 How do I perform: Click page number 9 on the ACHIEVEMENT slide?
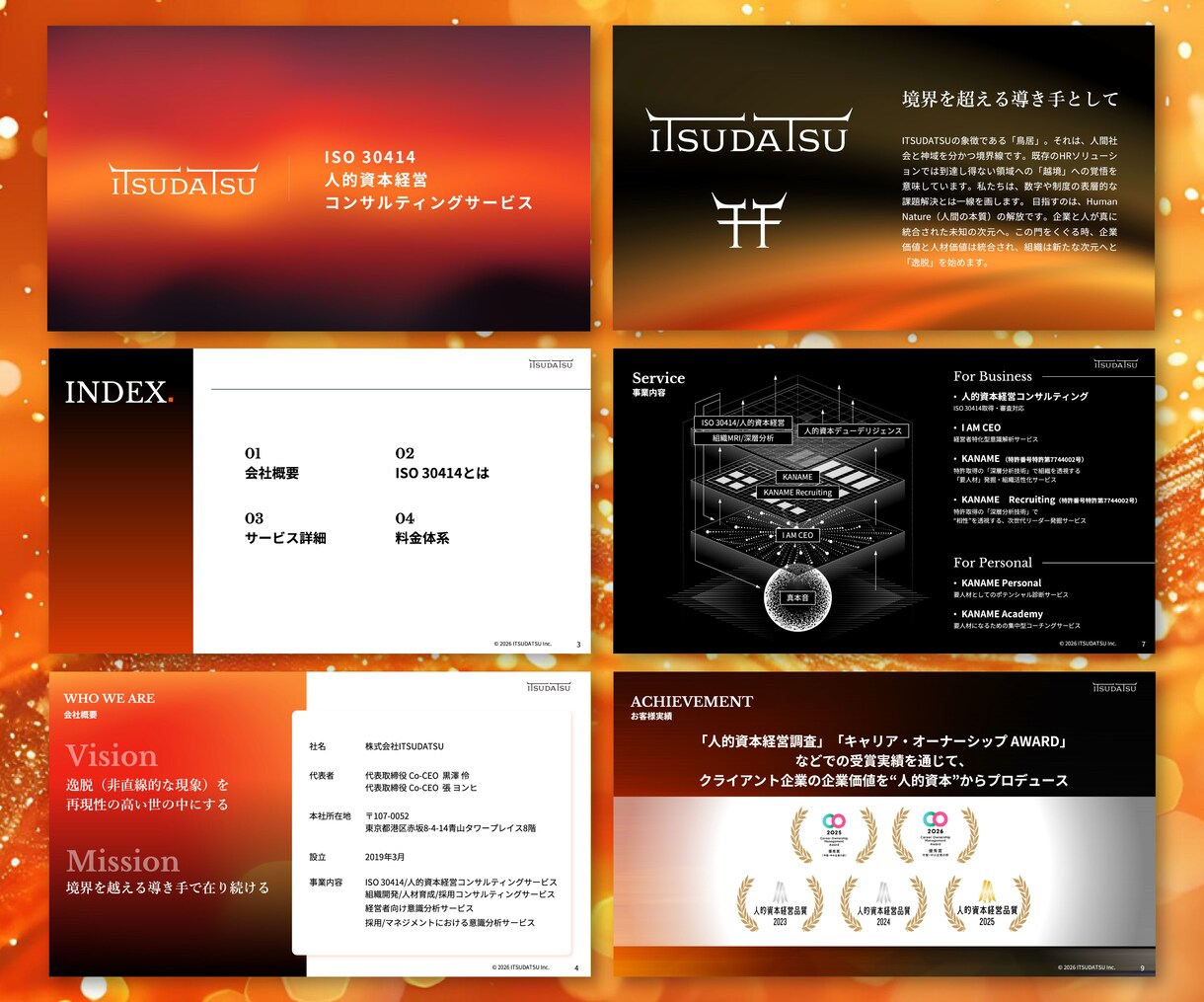pos(1143,968)
